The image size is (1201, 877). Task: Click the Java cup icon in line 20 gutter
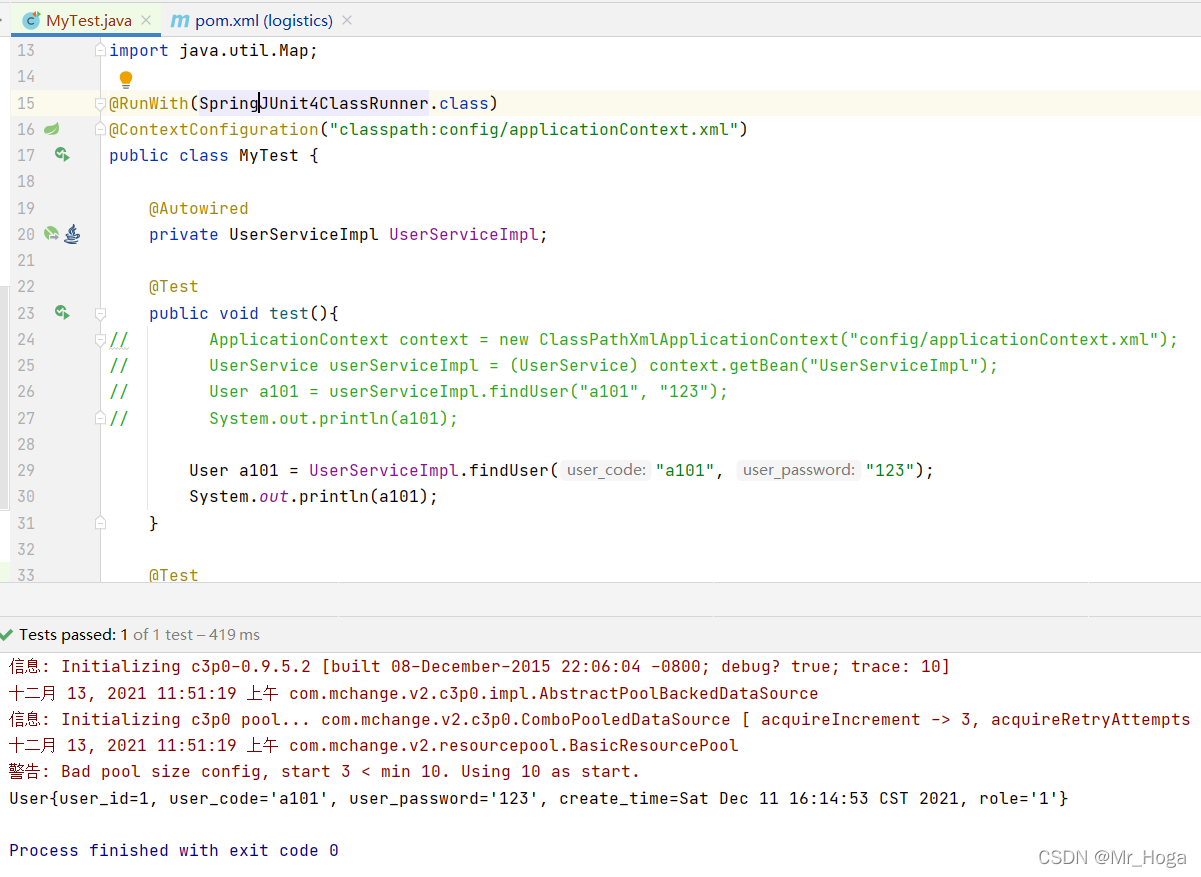(x=72, y=233)
